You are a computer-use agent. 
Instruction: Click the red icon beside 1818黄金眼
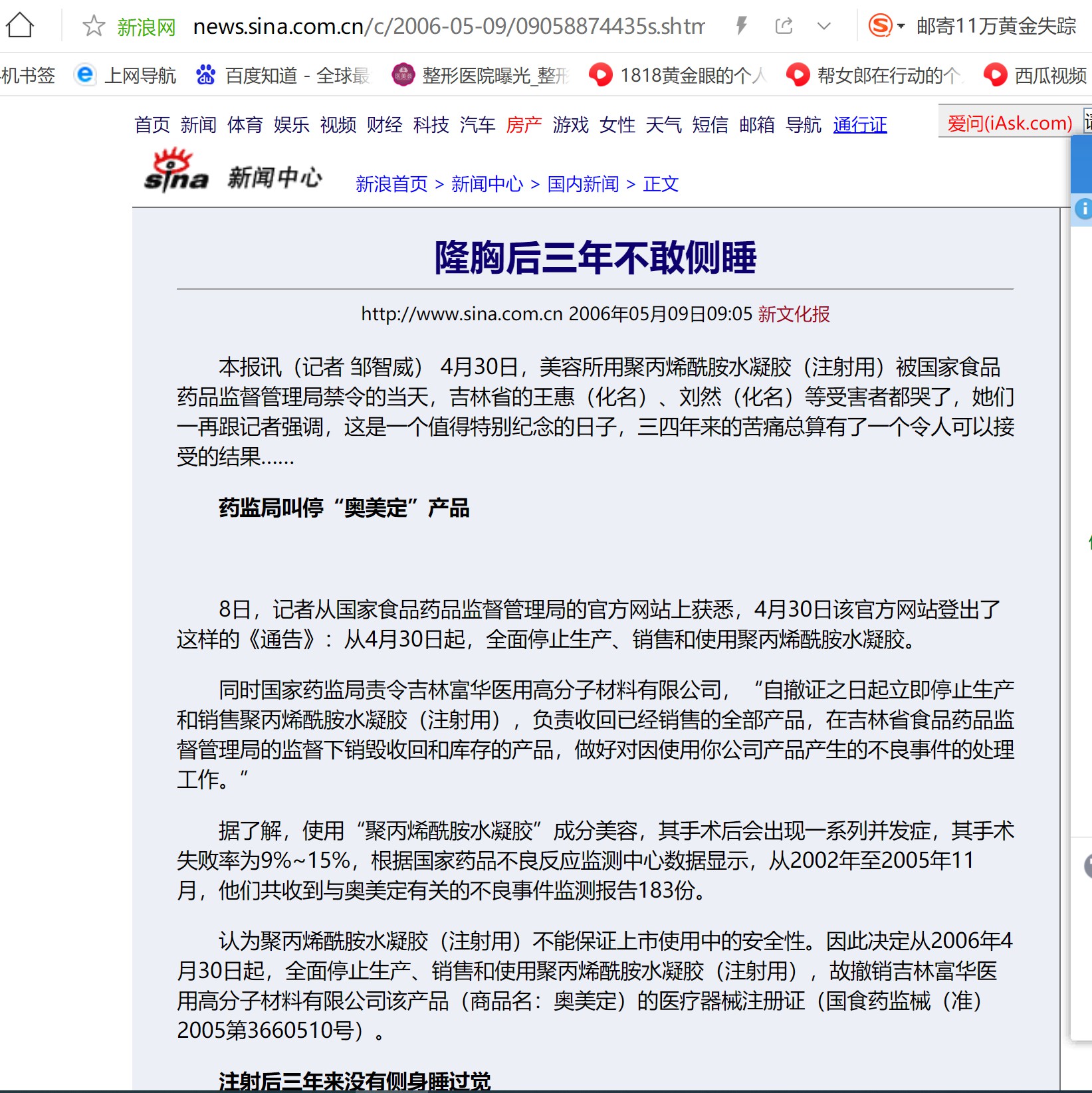pyautogui.click(x=601, y=74)
